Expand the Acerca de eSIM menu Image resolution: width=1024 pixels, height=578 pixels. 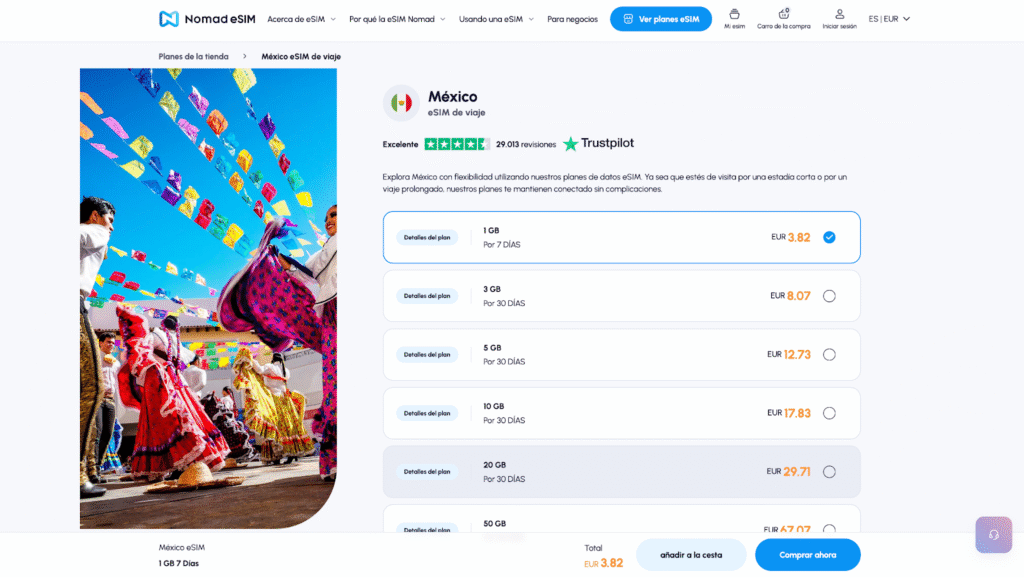(301, 19)
